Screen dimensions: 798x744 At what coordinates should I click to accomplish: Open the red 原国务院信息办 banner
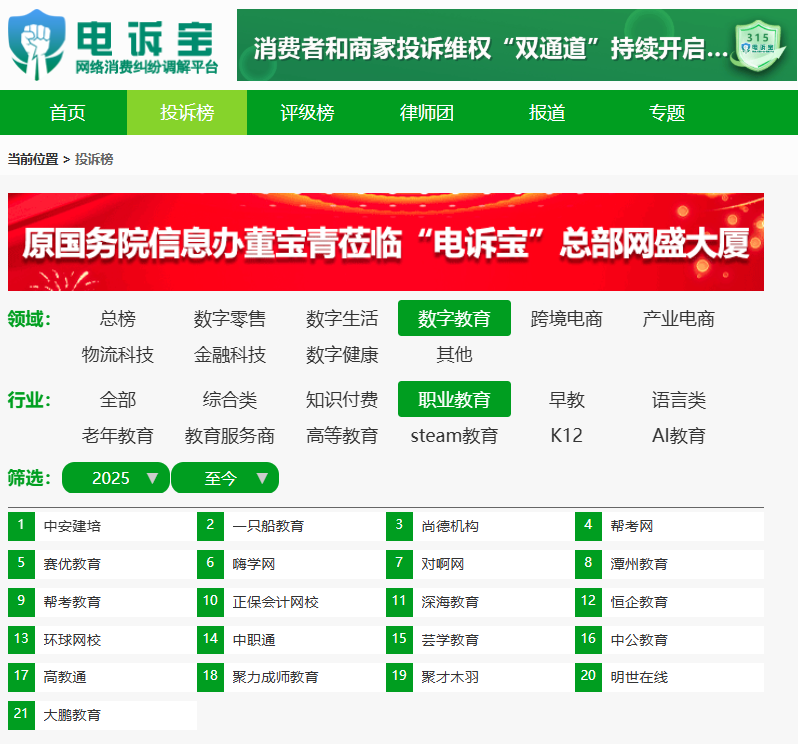coord(386,242)
